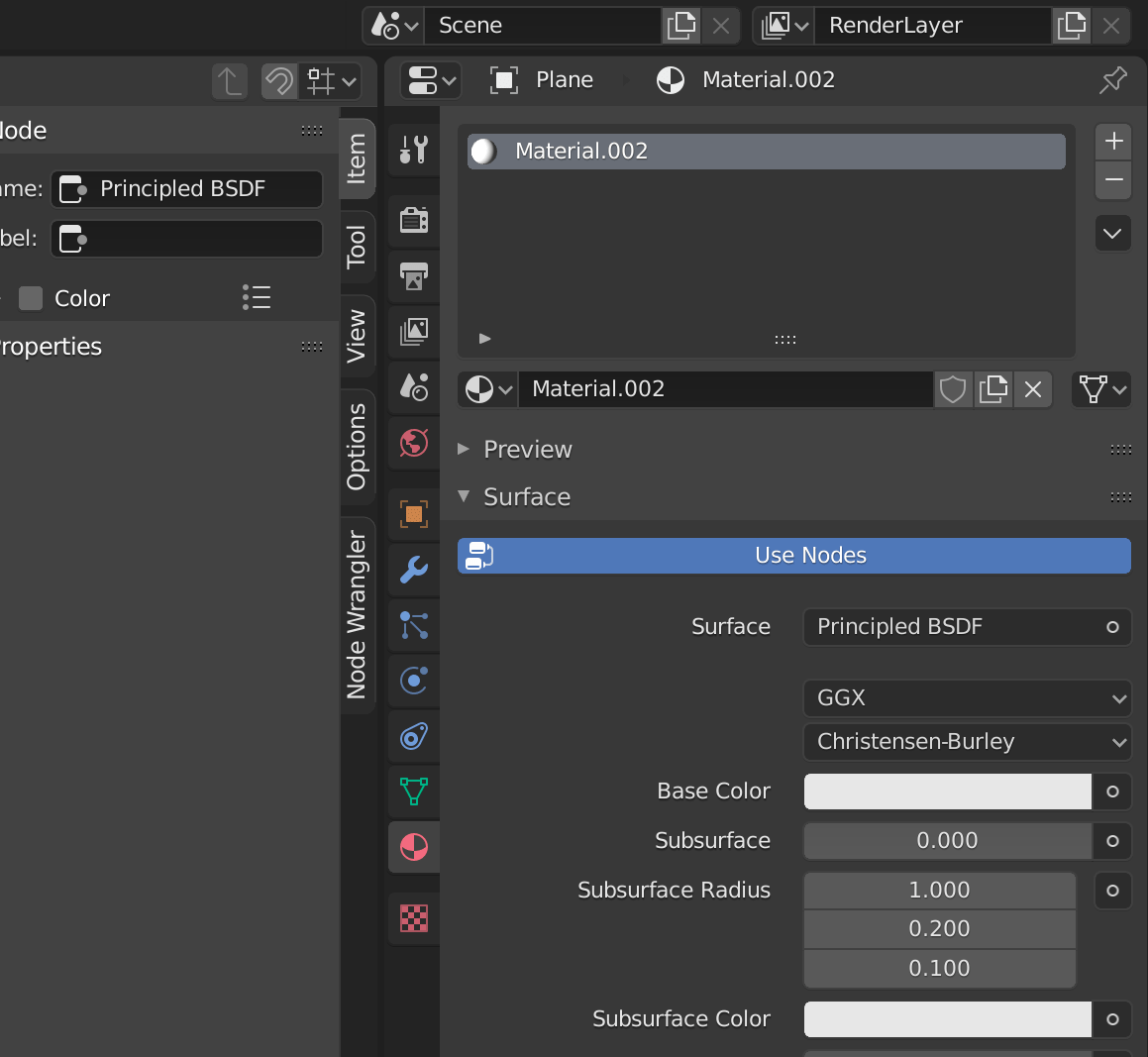Toggle Fake User shield for Material.002
Viewport: 1148px width, 1057px height.
(x=952, y=389)
